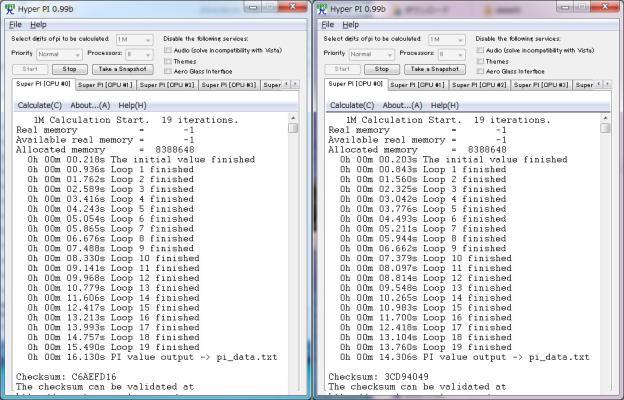The height and width of the screenshot is (400, 624).
Task: Open Processors dropdown in right window
Action: [x=452, y=54]
